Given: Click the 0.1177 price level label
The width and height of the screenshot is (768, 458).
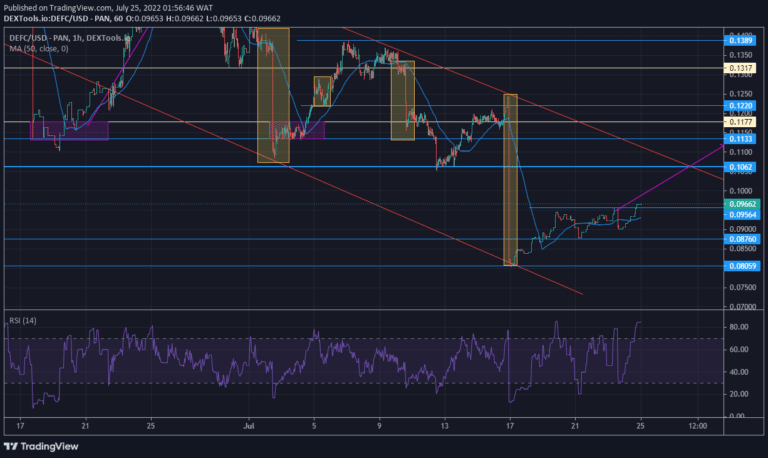Looking at the screenshot, I should coord(740,122).
